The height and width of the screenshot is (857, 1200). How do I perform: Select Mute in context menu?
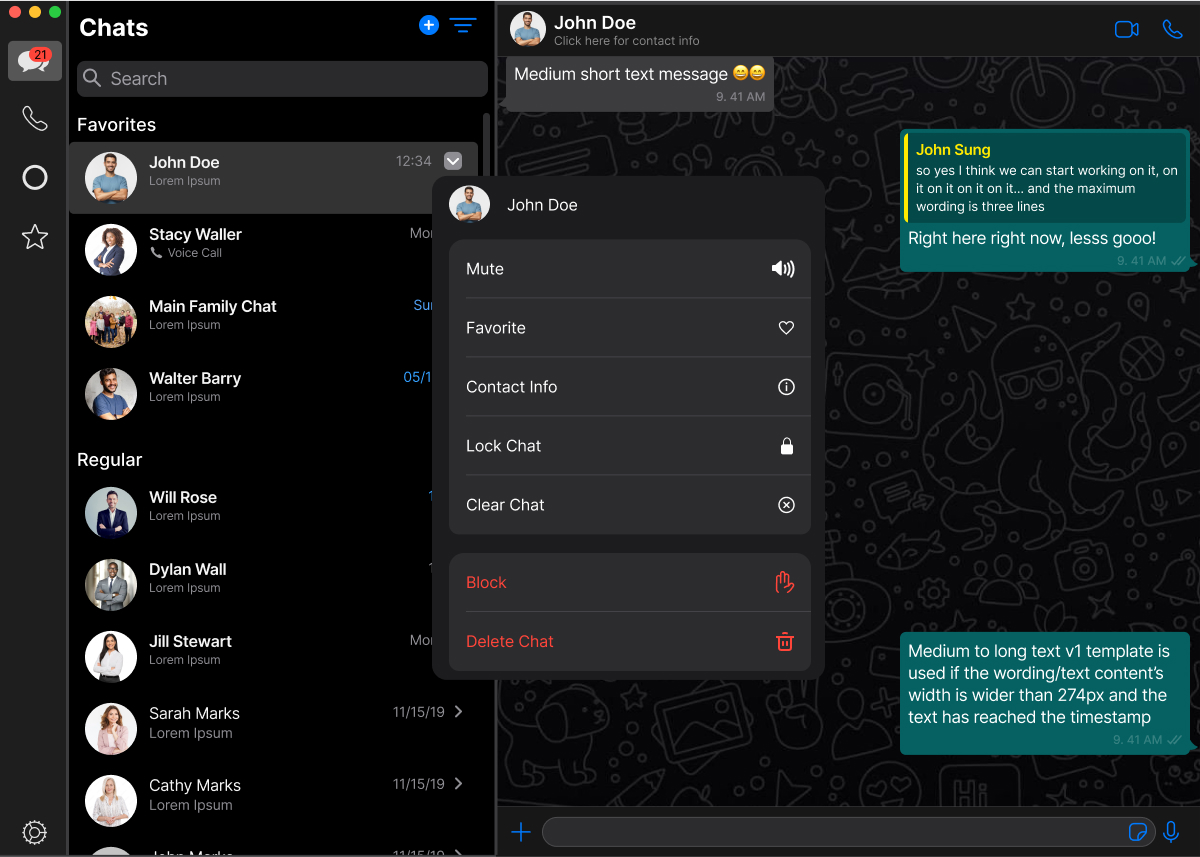630,269
